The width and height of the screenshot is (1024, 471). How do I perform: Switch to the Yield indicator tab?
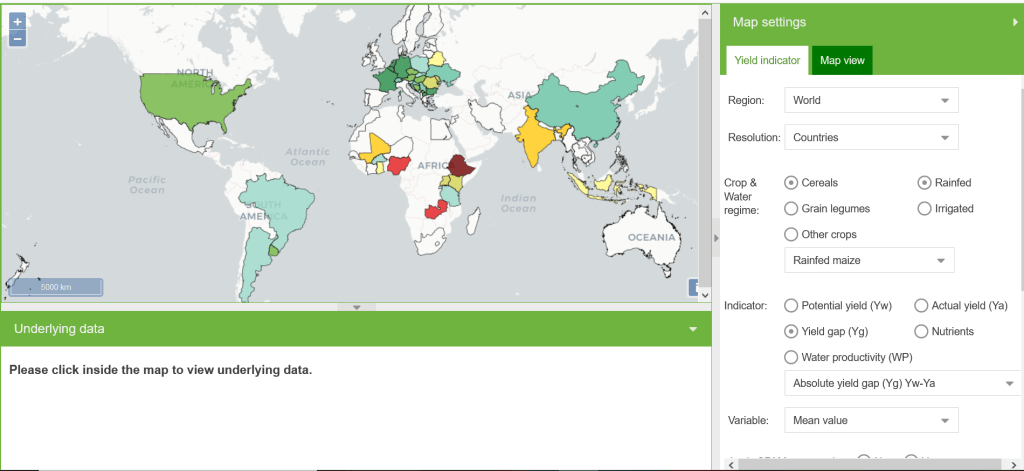pyautogui.click(x=767, y=61)
